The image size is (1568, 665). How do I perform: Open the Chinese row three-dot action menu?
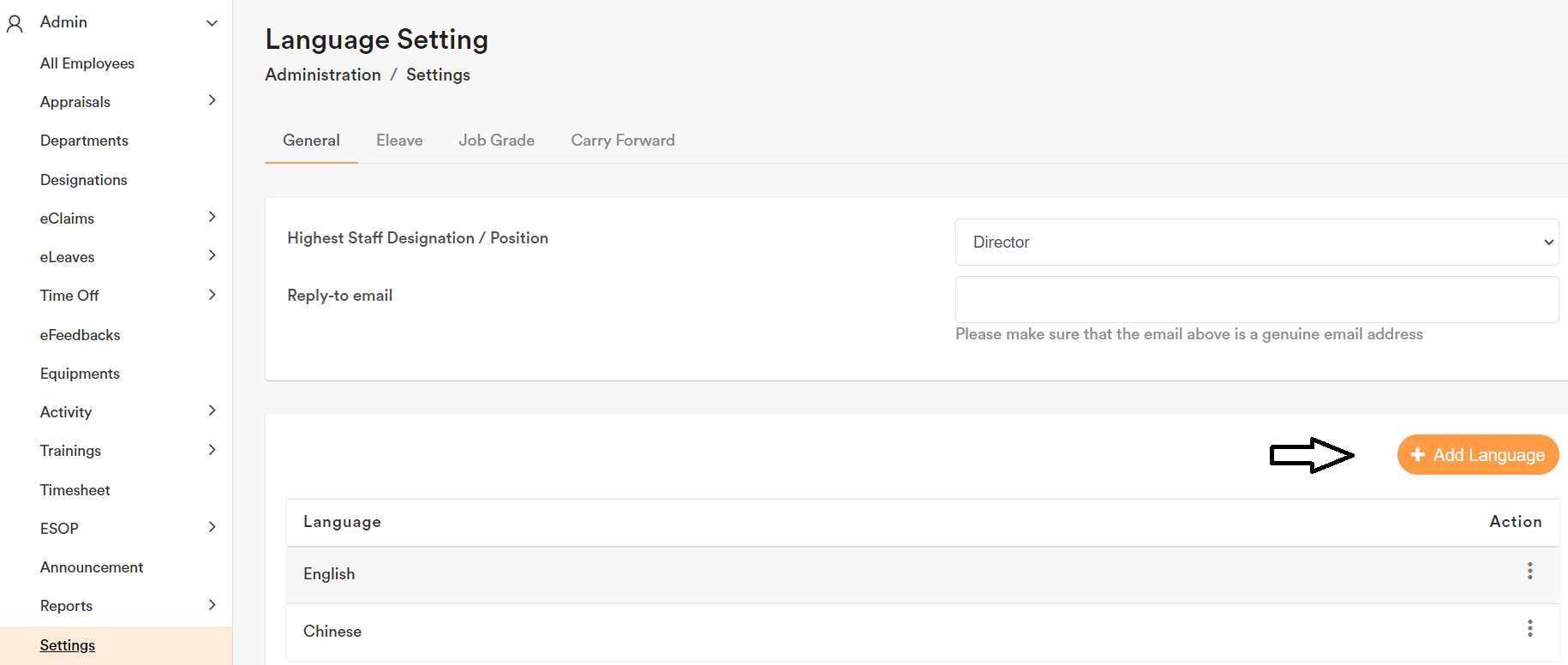click(1529, 629)
